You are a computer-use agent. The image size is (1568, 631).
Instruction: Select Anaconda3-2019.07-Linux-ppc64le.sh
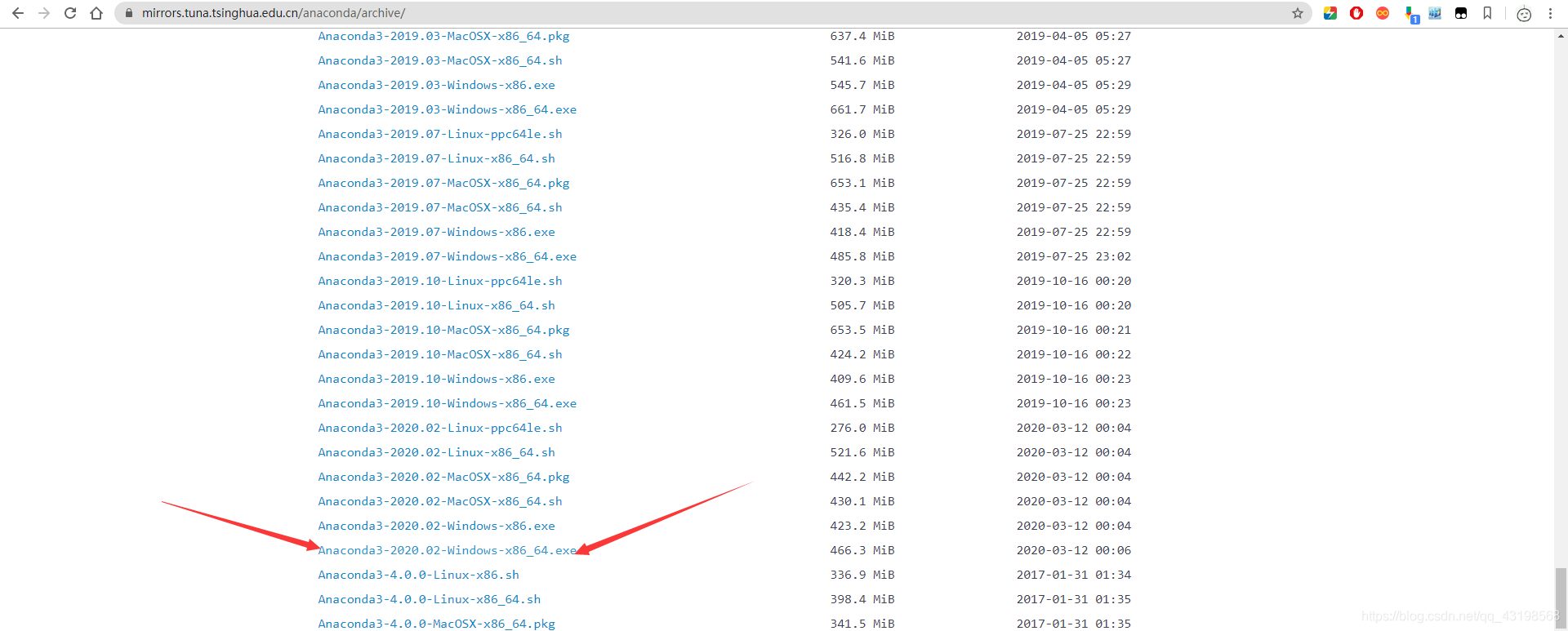pyautogui.click(x=440, y=134)
